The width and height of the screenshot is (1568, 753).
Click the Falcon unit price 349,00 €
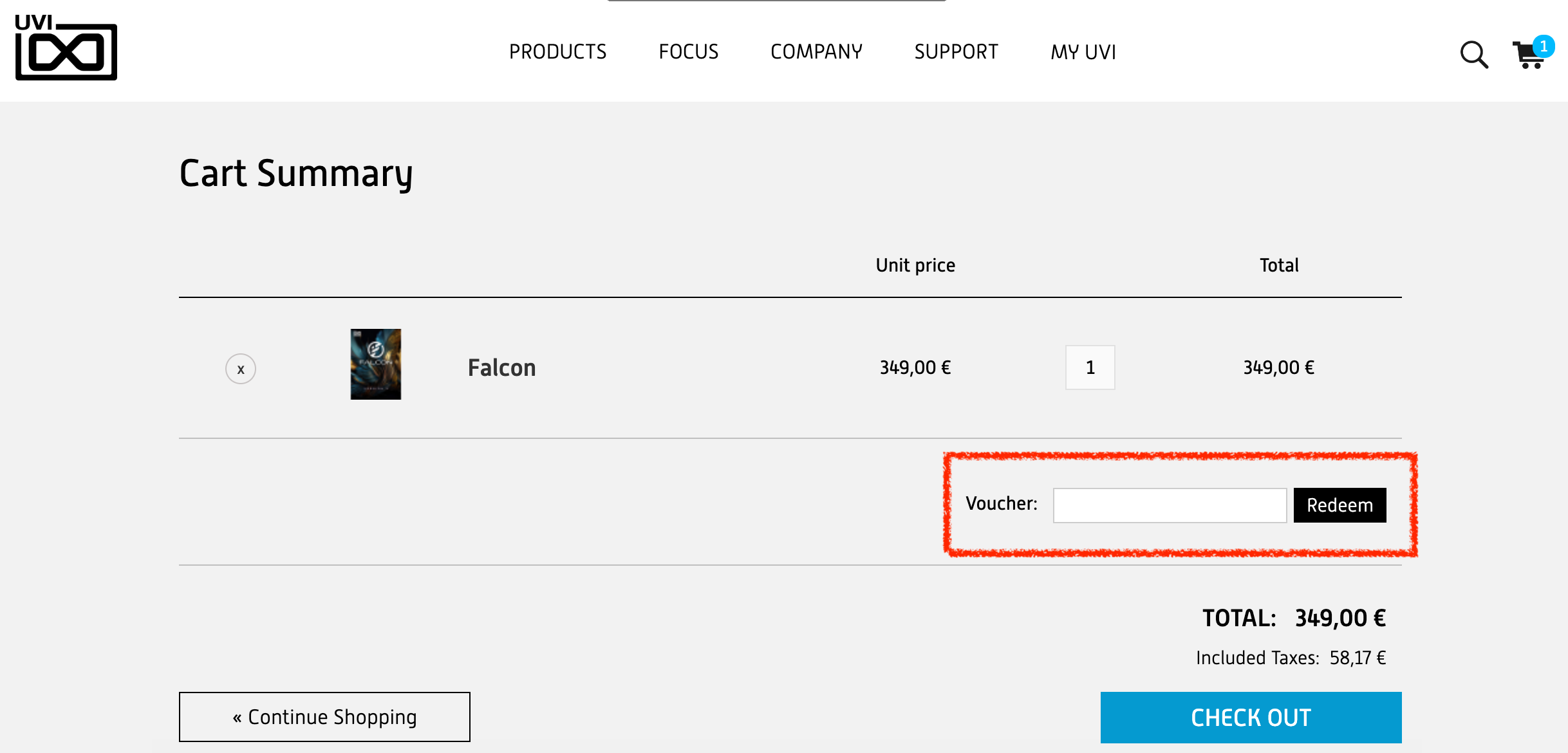[915, 367]
